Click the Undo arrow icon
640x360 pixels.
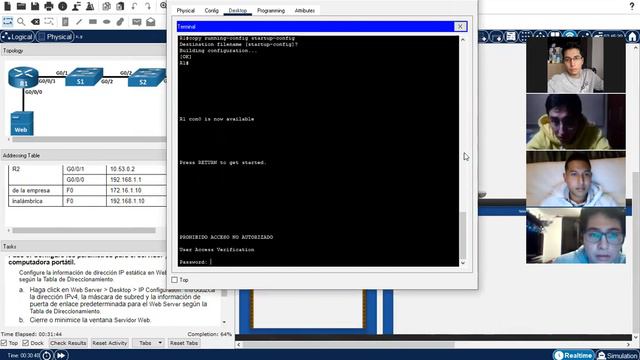(x=134, y=6)
